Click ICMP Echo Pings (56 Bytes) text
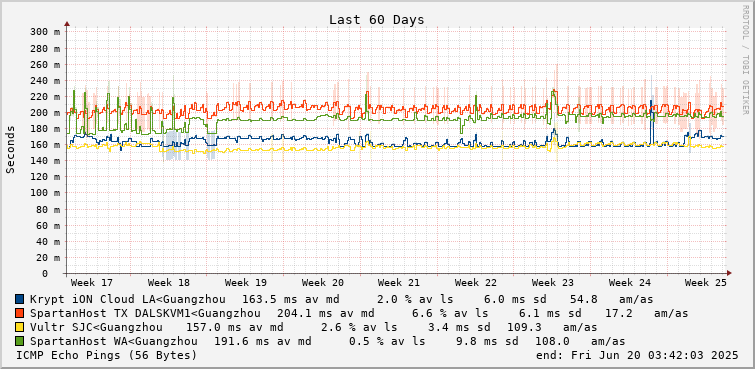 [106, 356]
